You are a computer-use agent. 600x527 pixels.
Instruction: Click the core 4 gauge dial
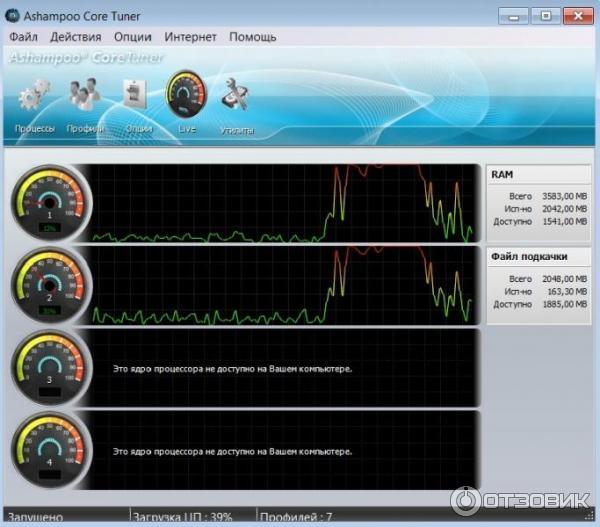coord(50,450)
